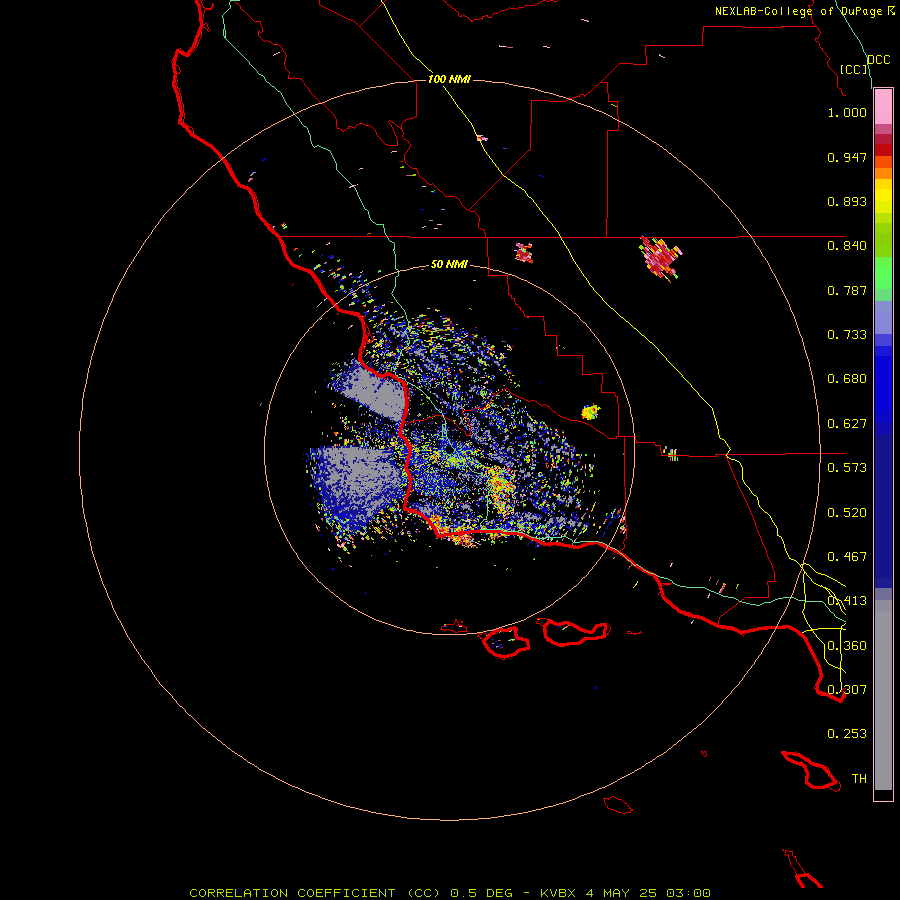Click the light pink top color bar segment
This screenshot has height=900, width=900.
tap(883, 107)
